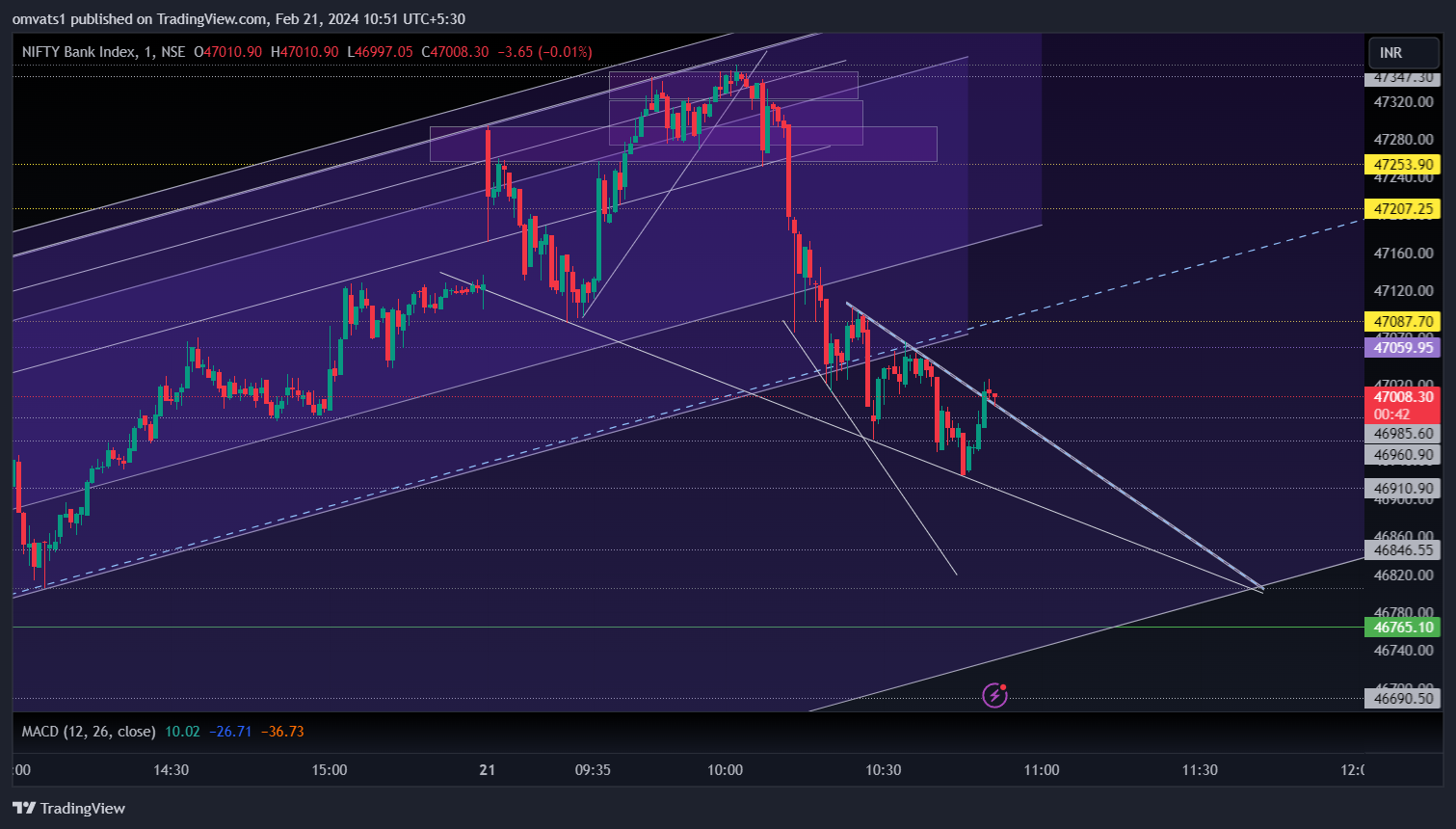Click the 47347.30 price label
The width and height of the screenshot is (1456, 829).
pos(1403,77)
